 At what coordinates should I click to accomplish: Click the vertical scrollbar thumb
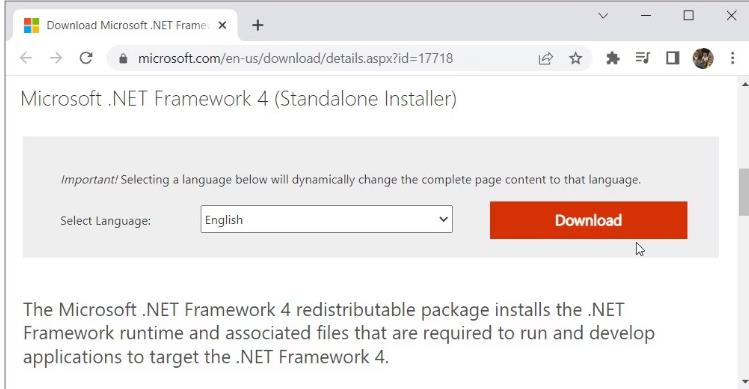click(744, 192)
